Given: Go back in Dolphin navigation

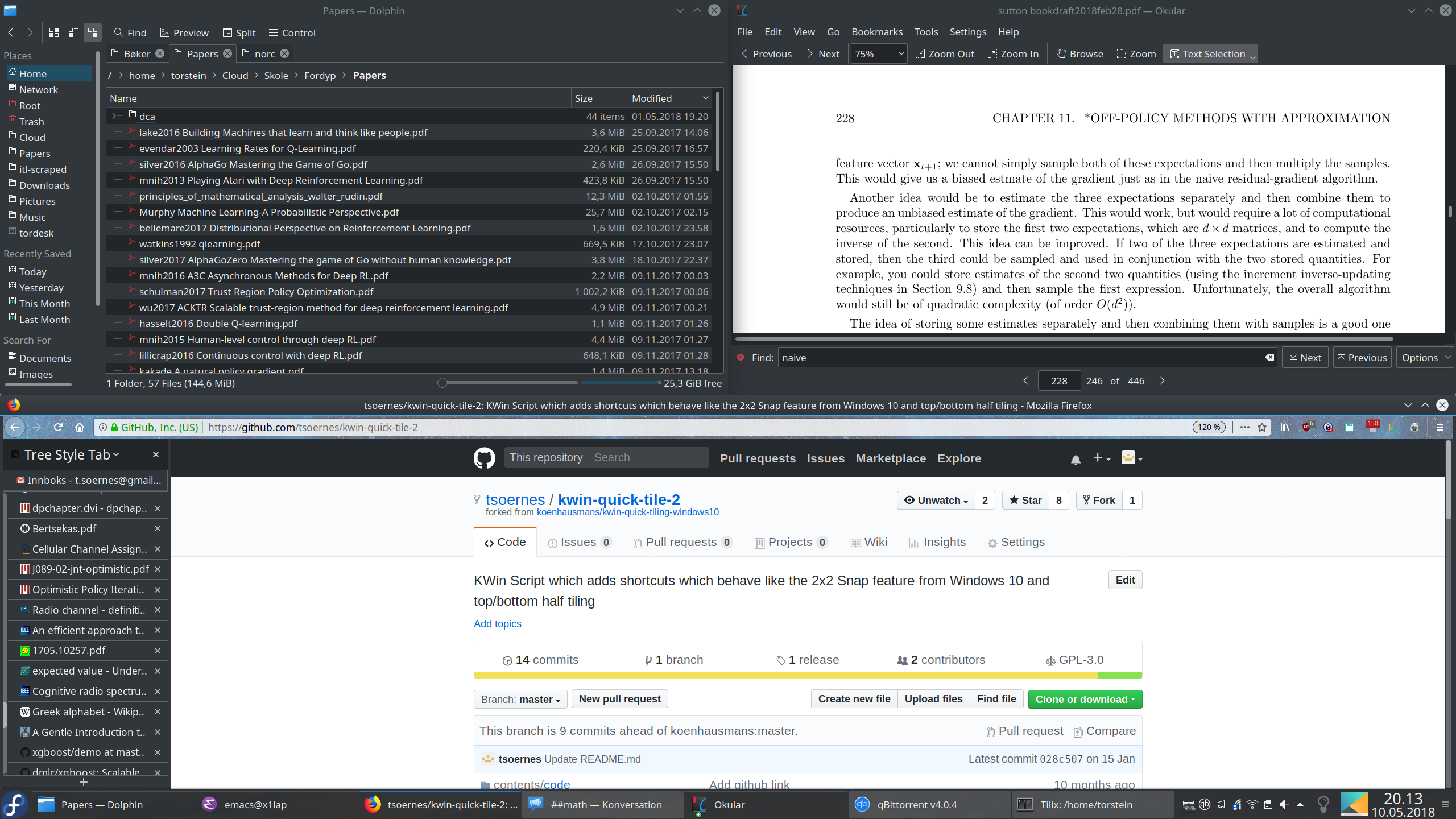Looking at the screenshot, I should pos(11,32).
